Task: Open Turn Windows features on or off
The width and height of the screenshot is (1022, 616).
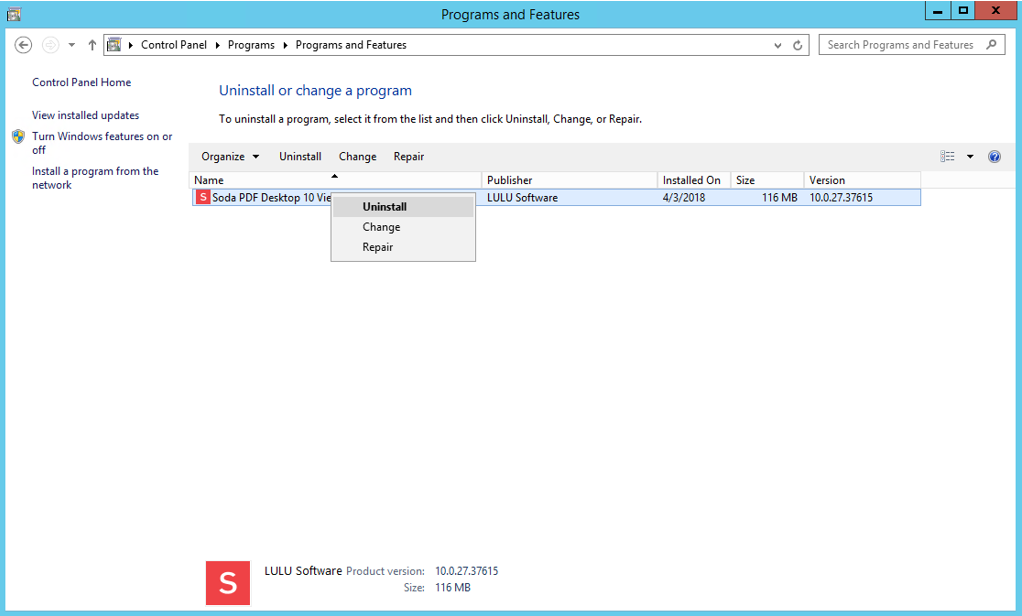Action: (102, 143)
